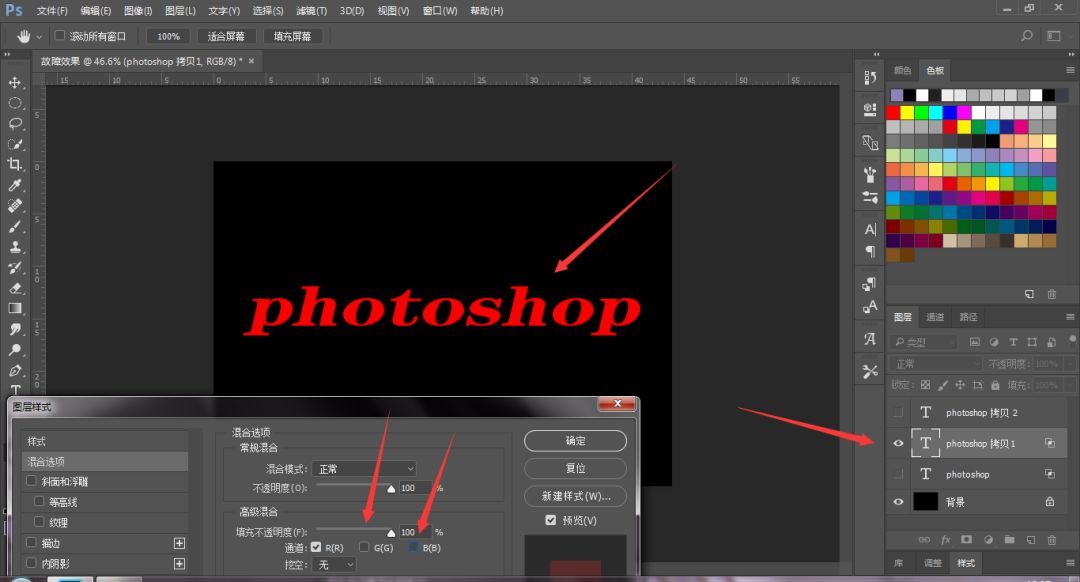Toggle the 预览(V) preview checkbox
Screen dimensions: 1080x582
550,520
